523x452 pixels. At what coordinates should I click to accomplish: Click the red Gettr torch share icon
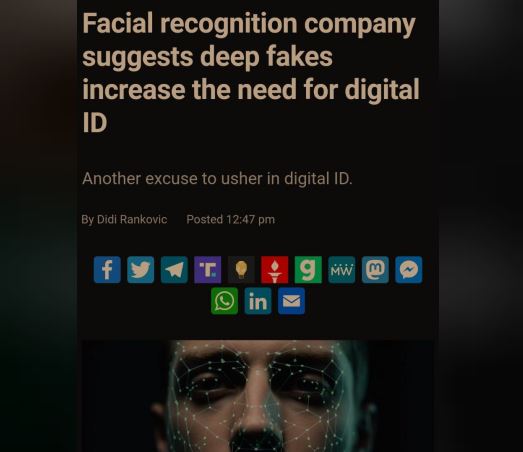[x=275, y=270]
